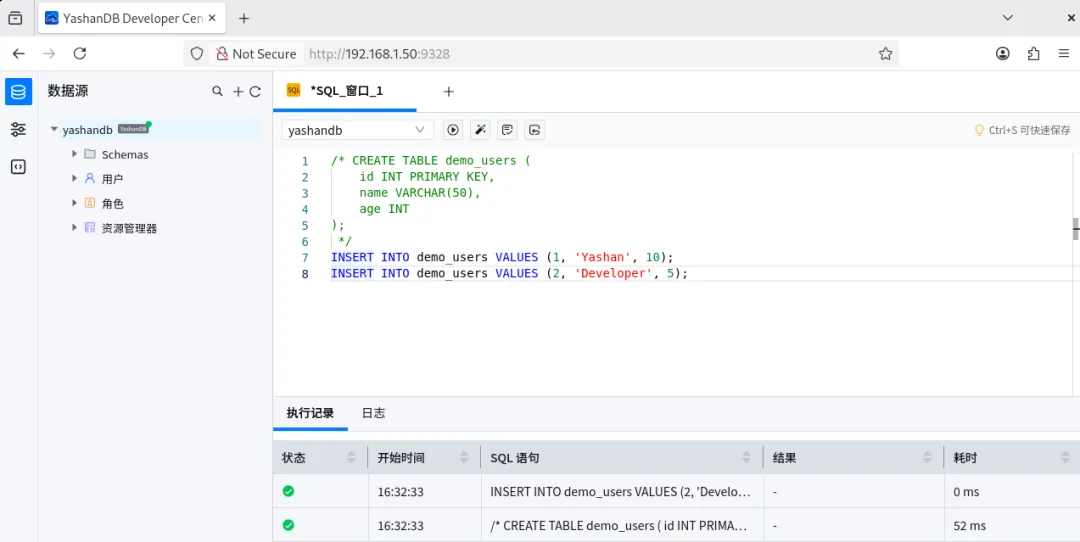Bookmark this page with the star icon

[x=885, y=54]
